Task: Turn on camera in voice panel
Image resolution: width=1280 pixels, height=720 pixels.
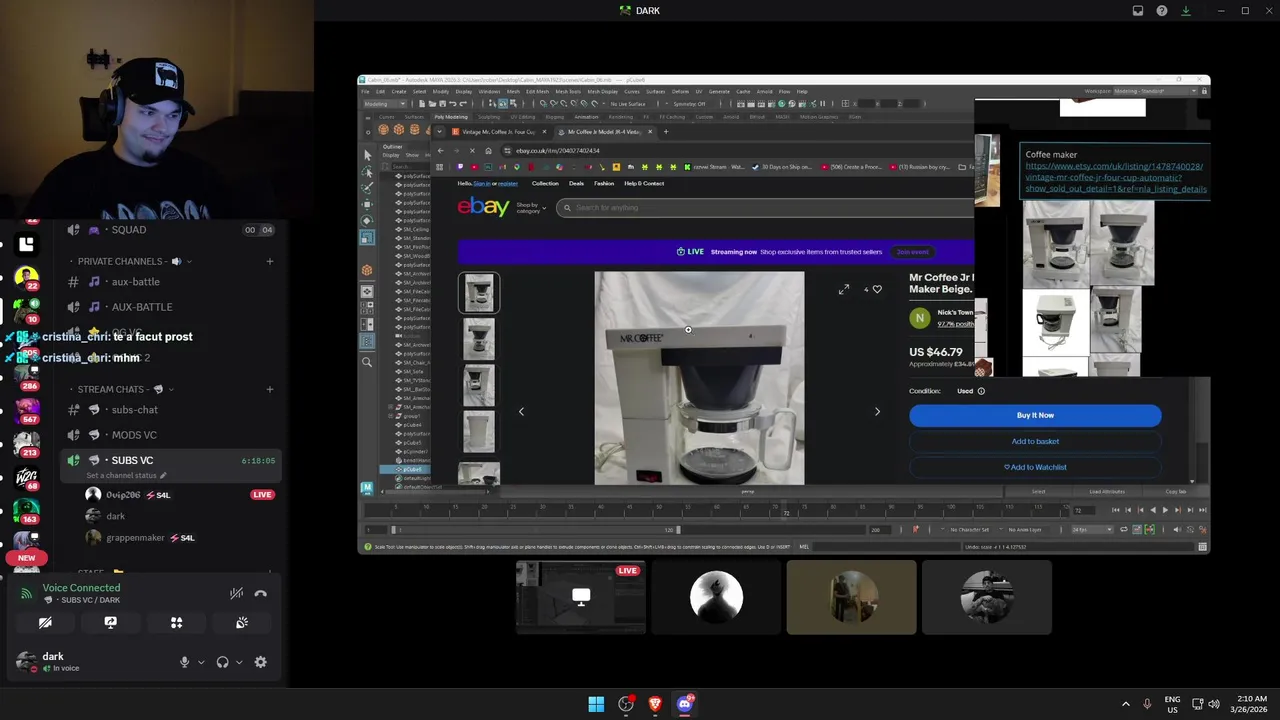Action: (x=45, y=622)
